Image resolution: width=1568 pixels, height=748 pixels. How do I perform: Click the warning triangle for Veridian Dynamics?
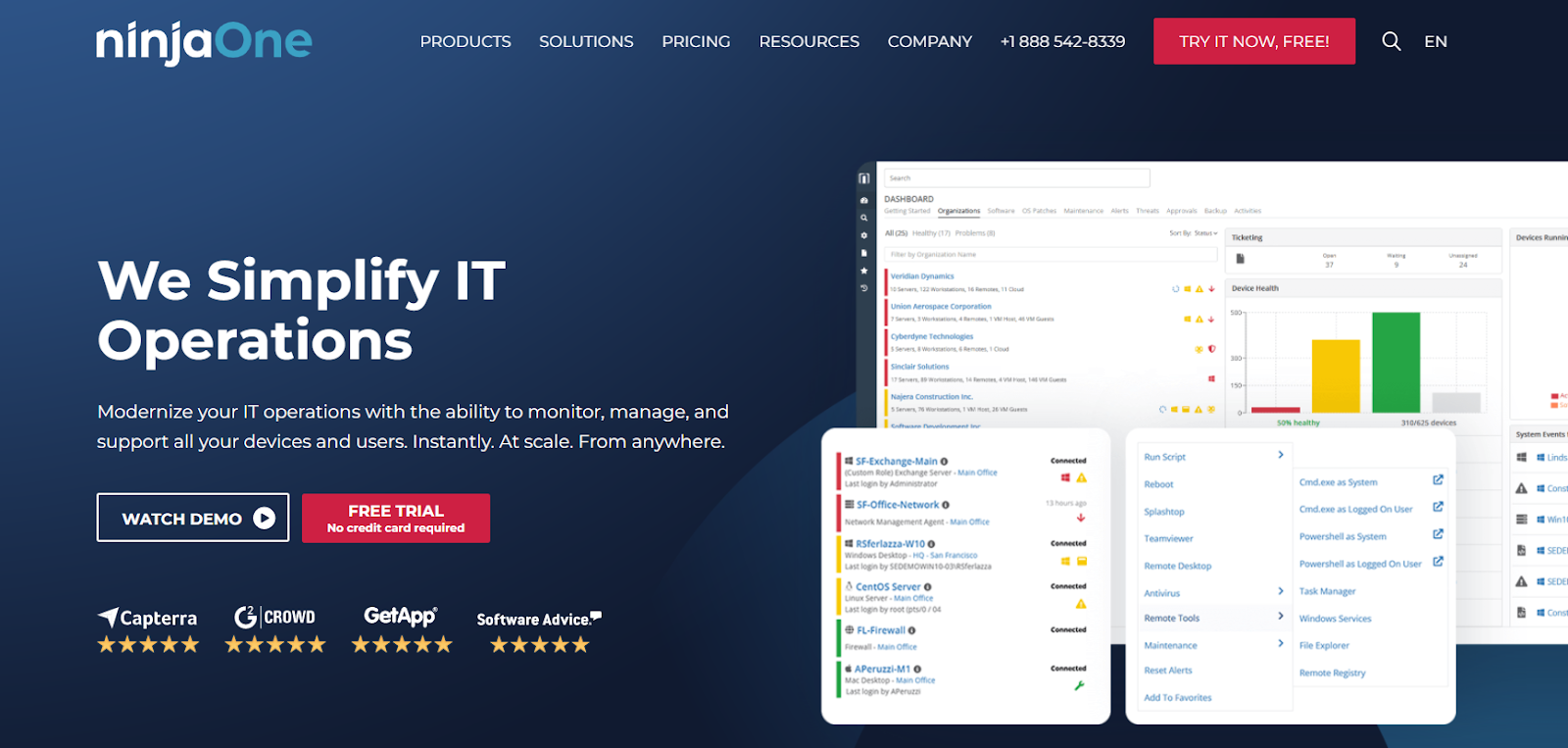(1199, 289)
